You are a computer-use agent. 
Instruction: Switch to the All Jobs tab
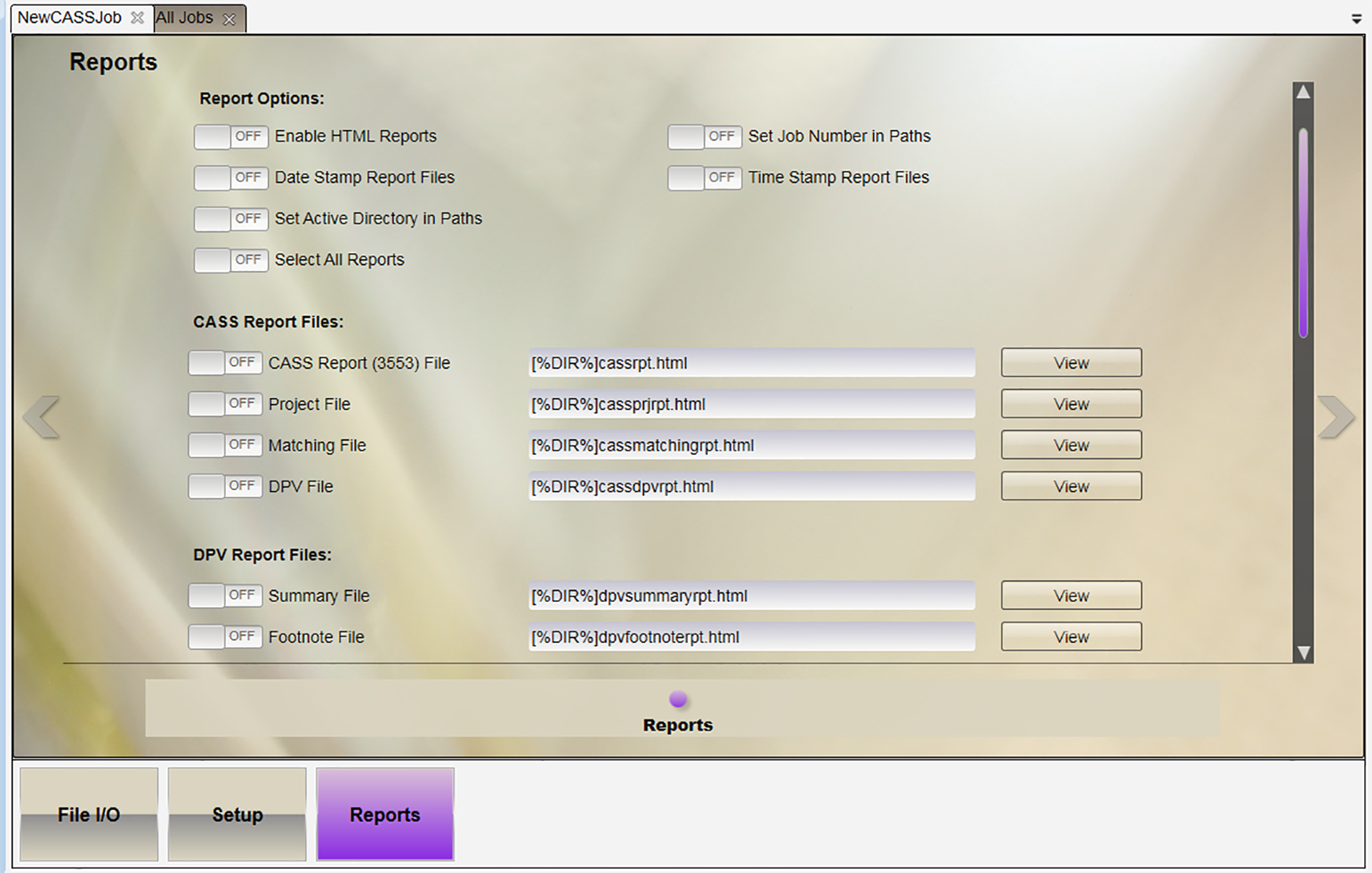coord(185,18)
